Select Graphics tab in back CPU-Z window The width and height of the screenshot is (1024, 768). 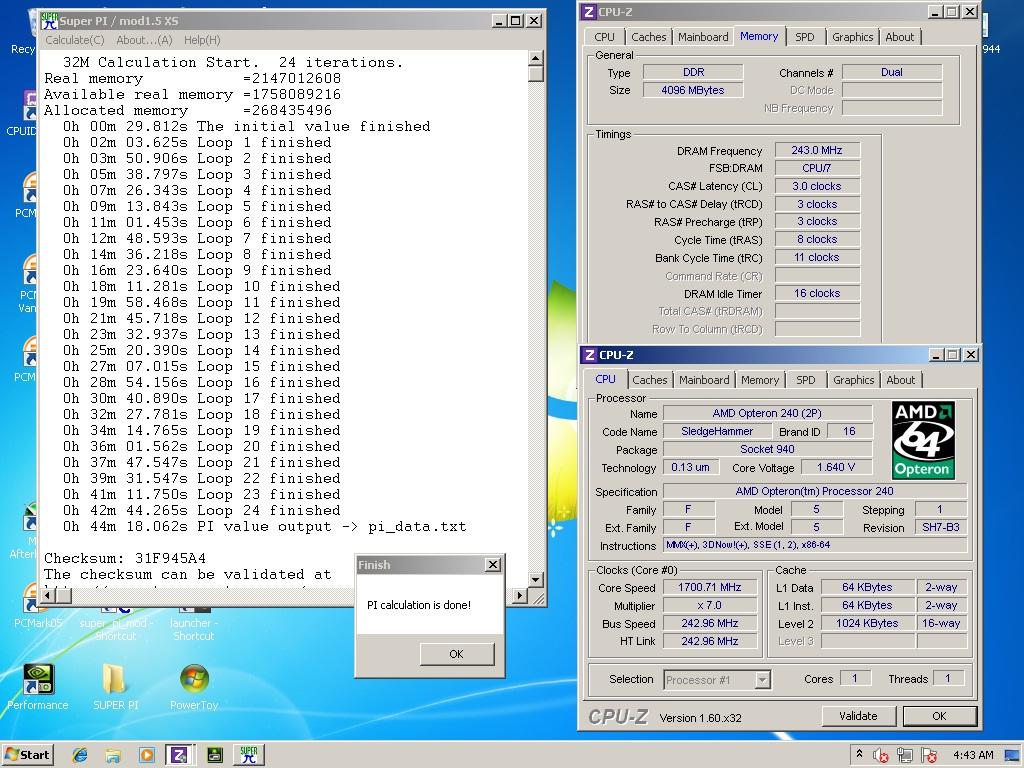852,37
